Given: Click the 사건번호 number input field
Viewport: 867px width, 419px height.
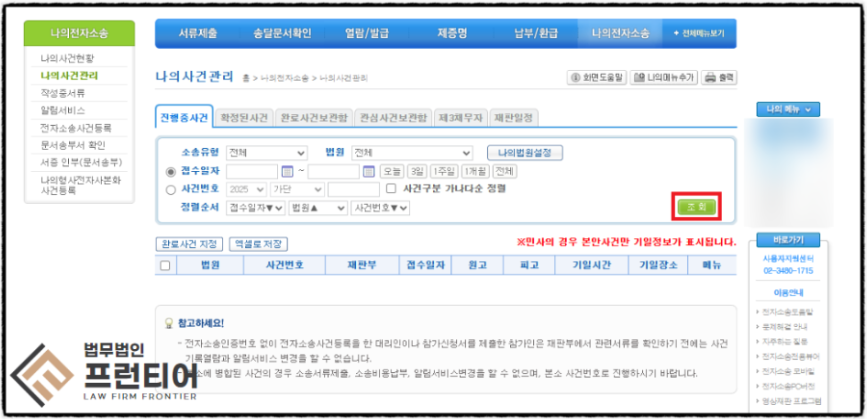Looking at the screenshot, I should tap(353, 188).
